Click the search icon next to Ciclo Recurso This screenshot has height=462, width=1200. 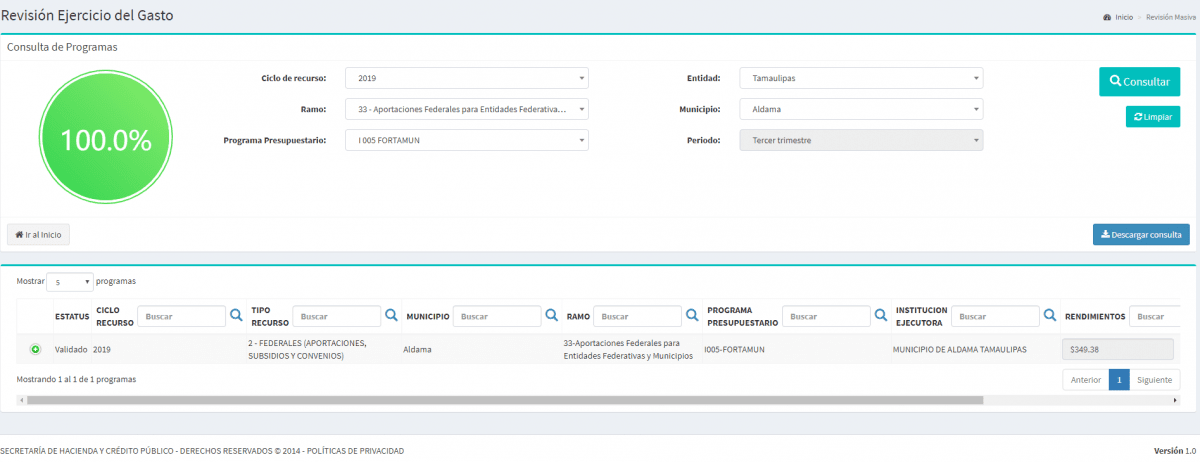pos(236,316)
